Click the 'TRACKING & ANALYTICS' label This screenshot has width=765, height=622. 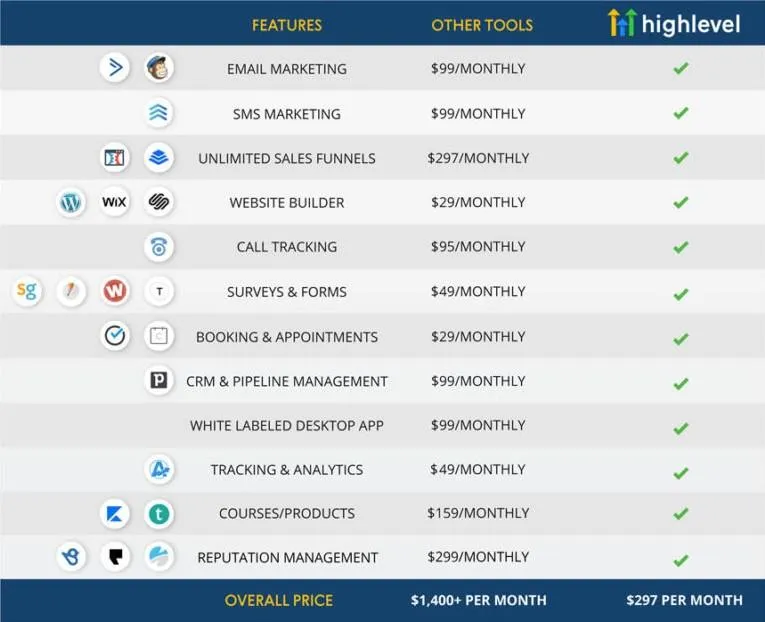(287, 469)
